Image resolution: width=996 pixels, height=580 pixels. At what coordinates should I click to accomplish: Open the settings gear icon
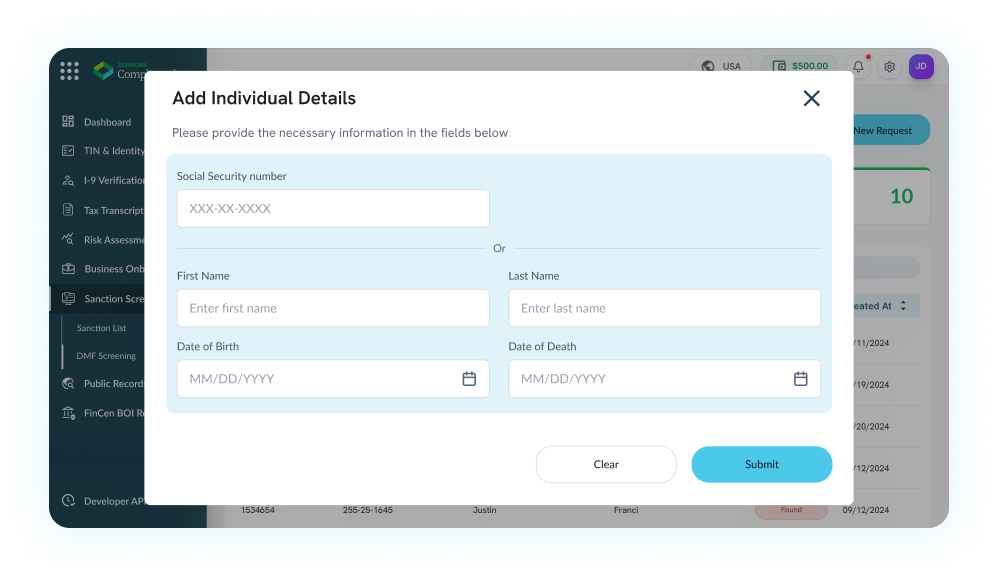pos(889,66)
